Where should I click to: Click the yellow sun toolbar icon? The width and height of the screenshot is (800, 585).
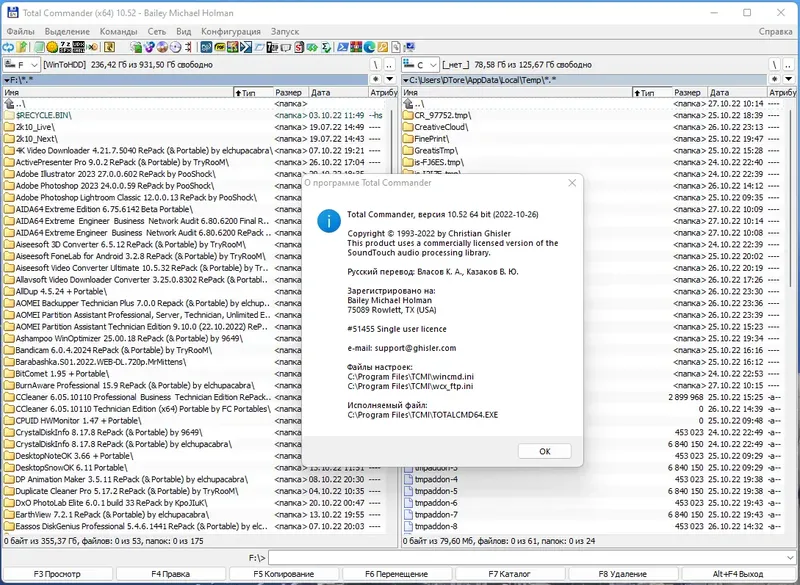click(x=52, y=47)
